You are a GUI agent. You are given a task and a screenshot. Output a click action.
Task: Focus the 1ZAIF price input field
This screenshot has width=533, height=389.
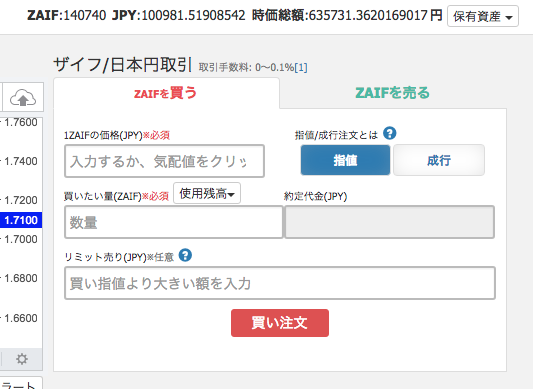165,161
